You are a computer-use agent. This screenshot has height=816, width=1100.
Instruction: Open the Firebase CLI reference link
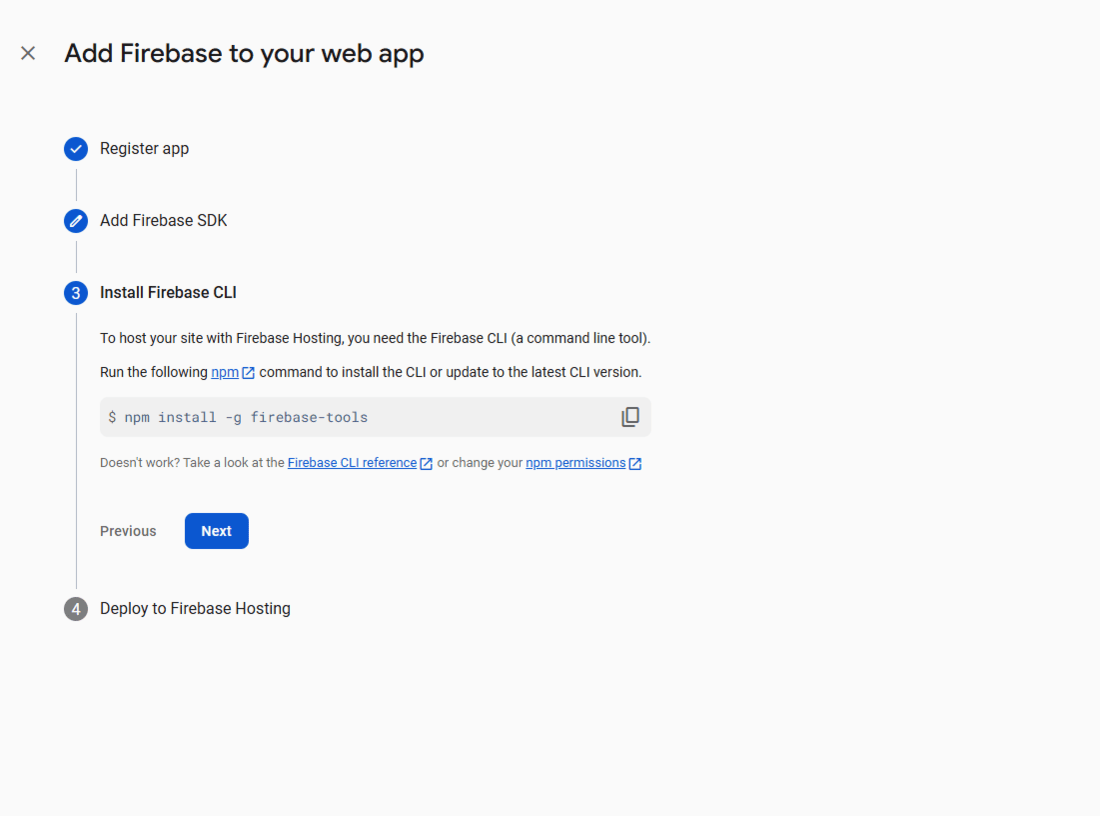click(352, 463)
